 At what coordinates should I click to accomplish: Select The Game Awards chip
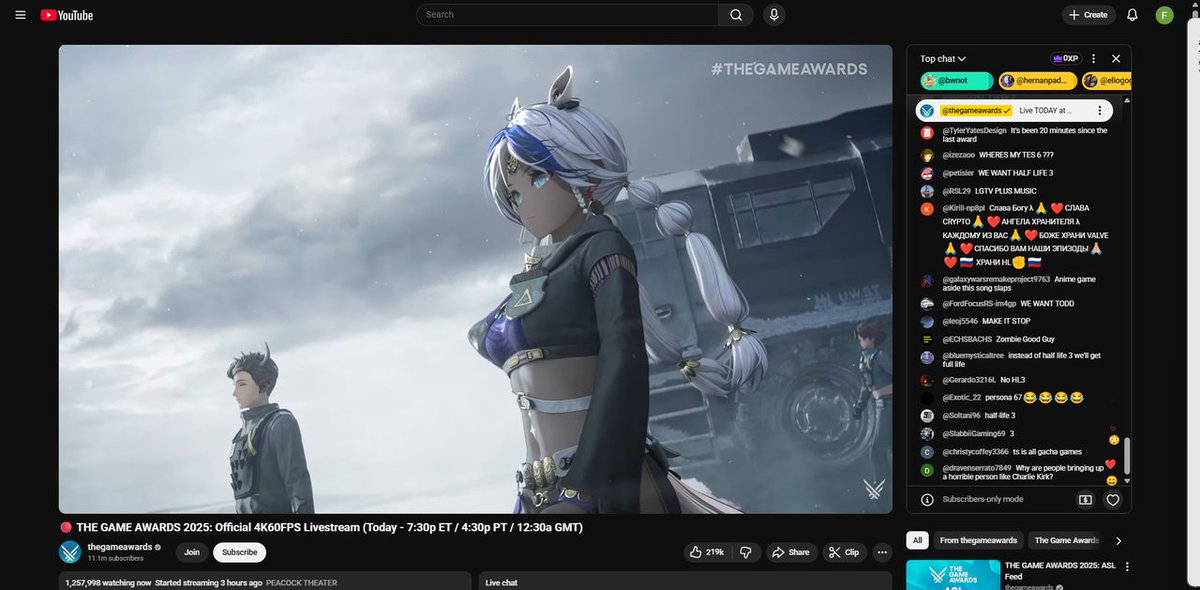click(1067, 541)
